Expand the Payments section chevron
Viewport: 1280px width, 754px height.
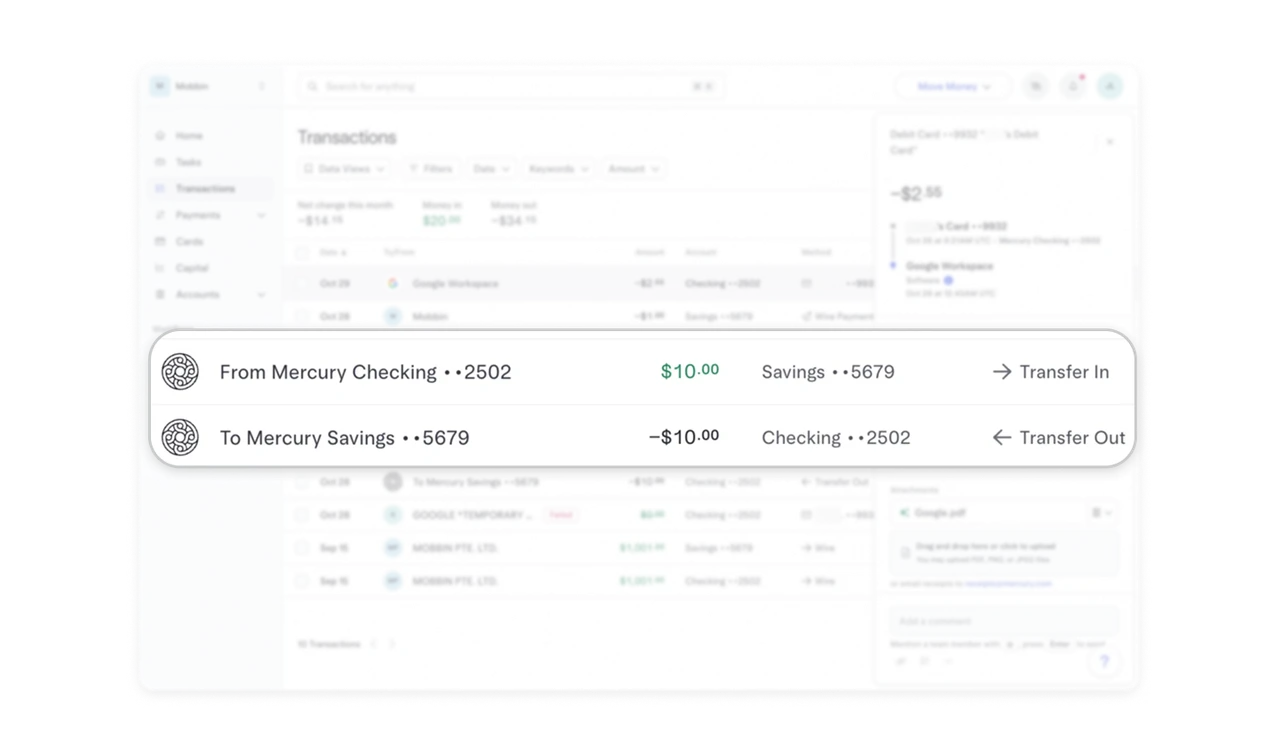[x=261, y=215]
